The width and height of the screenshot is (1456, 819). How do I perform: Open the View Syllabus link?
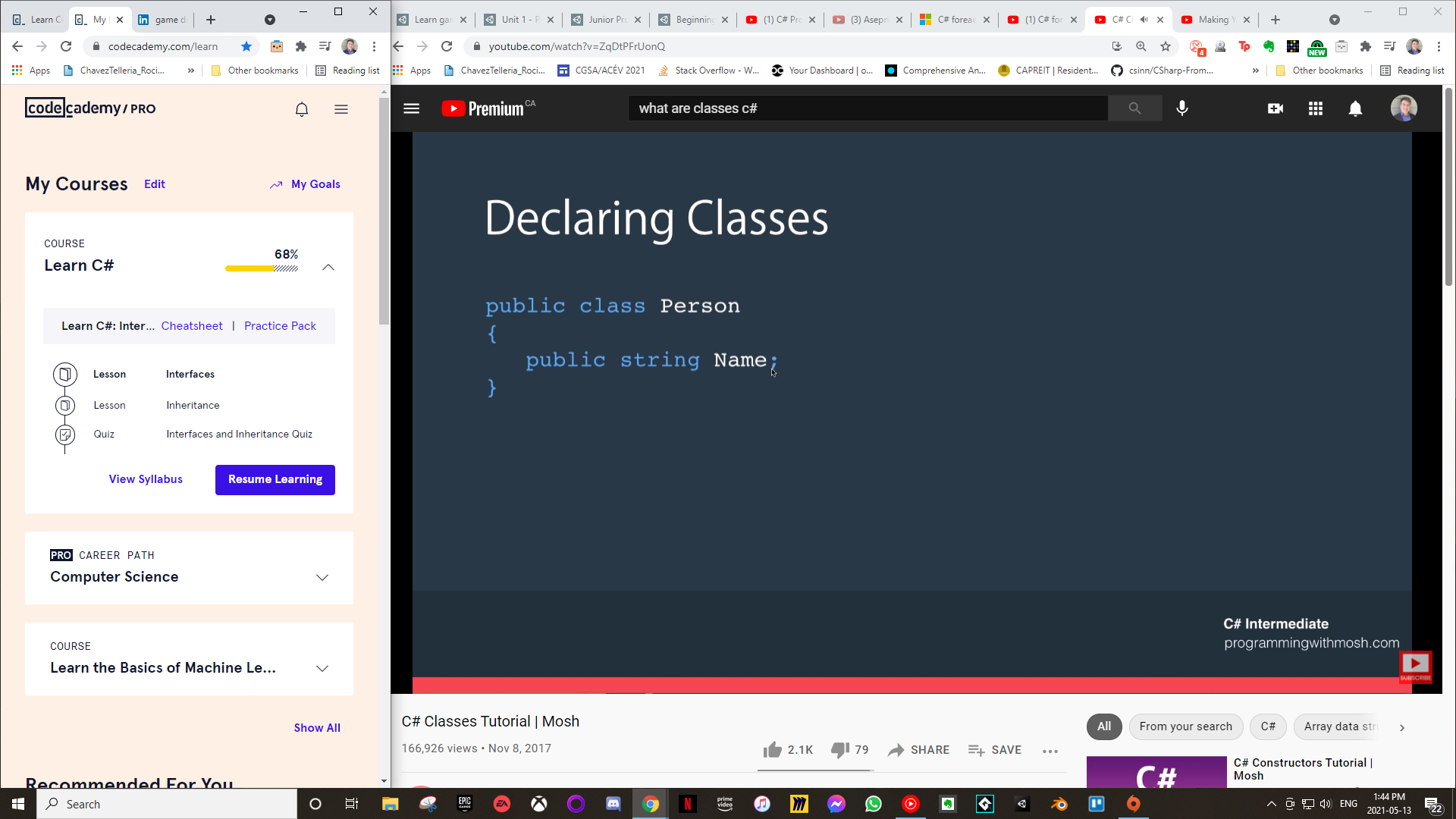pos(146,479)
